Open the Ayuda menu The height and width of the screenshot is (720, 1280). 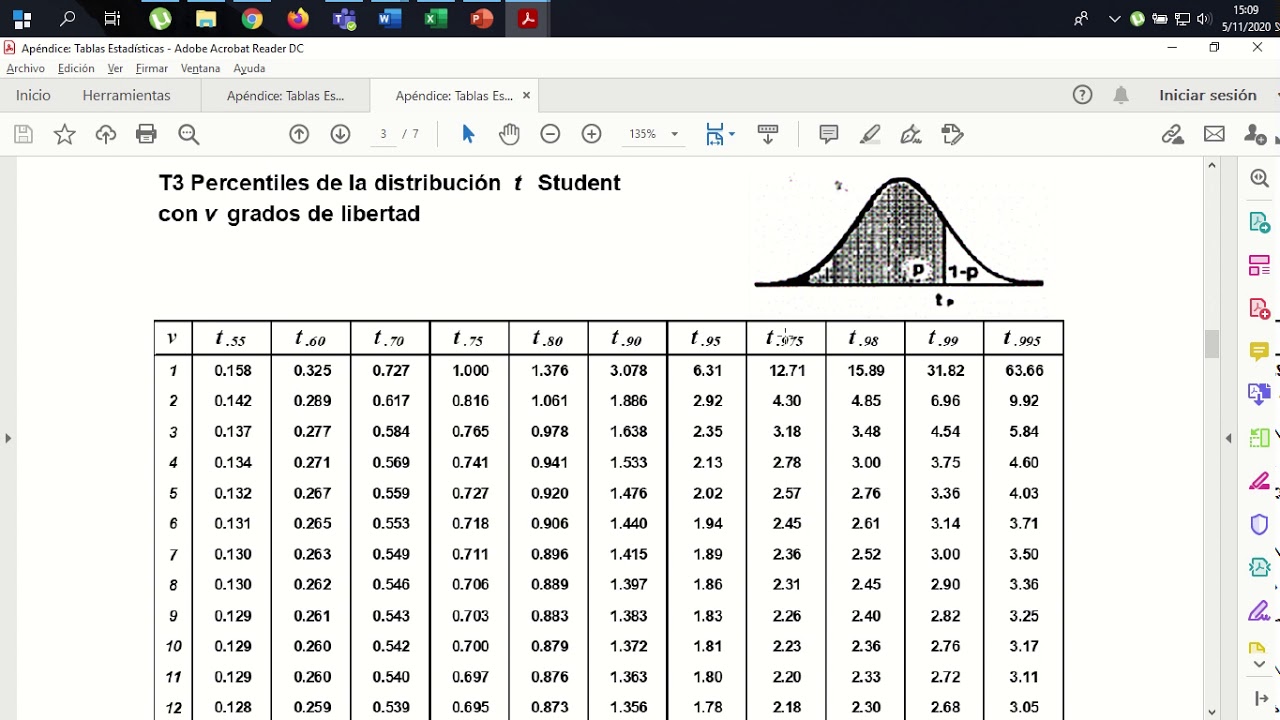(249, 68)
